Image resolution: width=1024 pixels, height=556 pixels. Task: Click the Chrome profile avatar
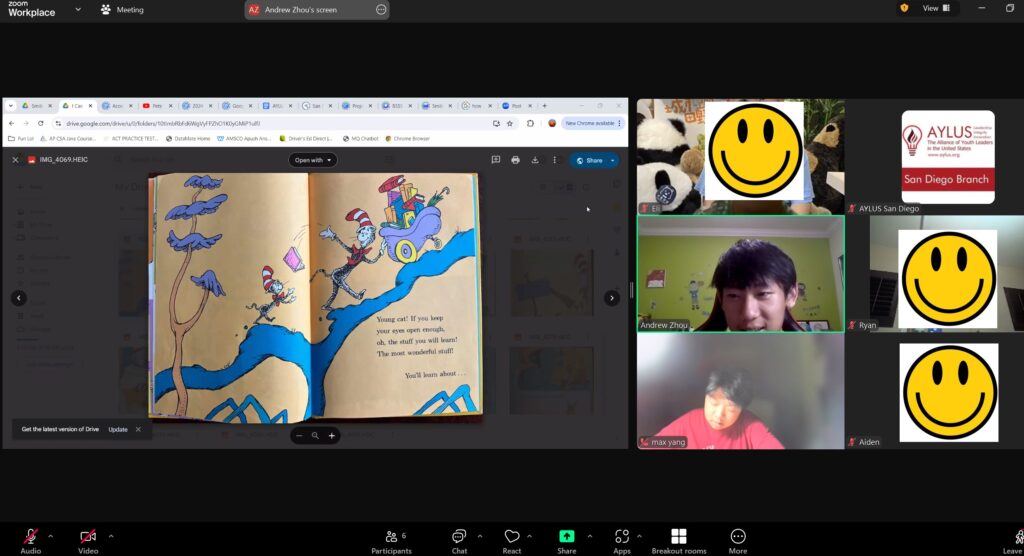pyautogui.click(x=552, y=123)
